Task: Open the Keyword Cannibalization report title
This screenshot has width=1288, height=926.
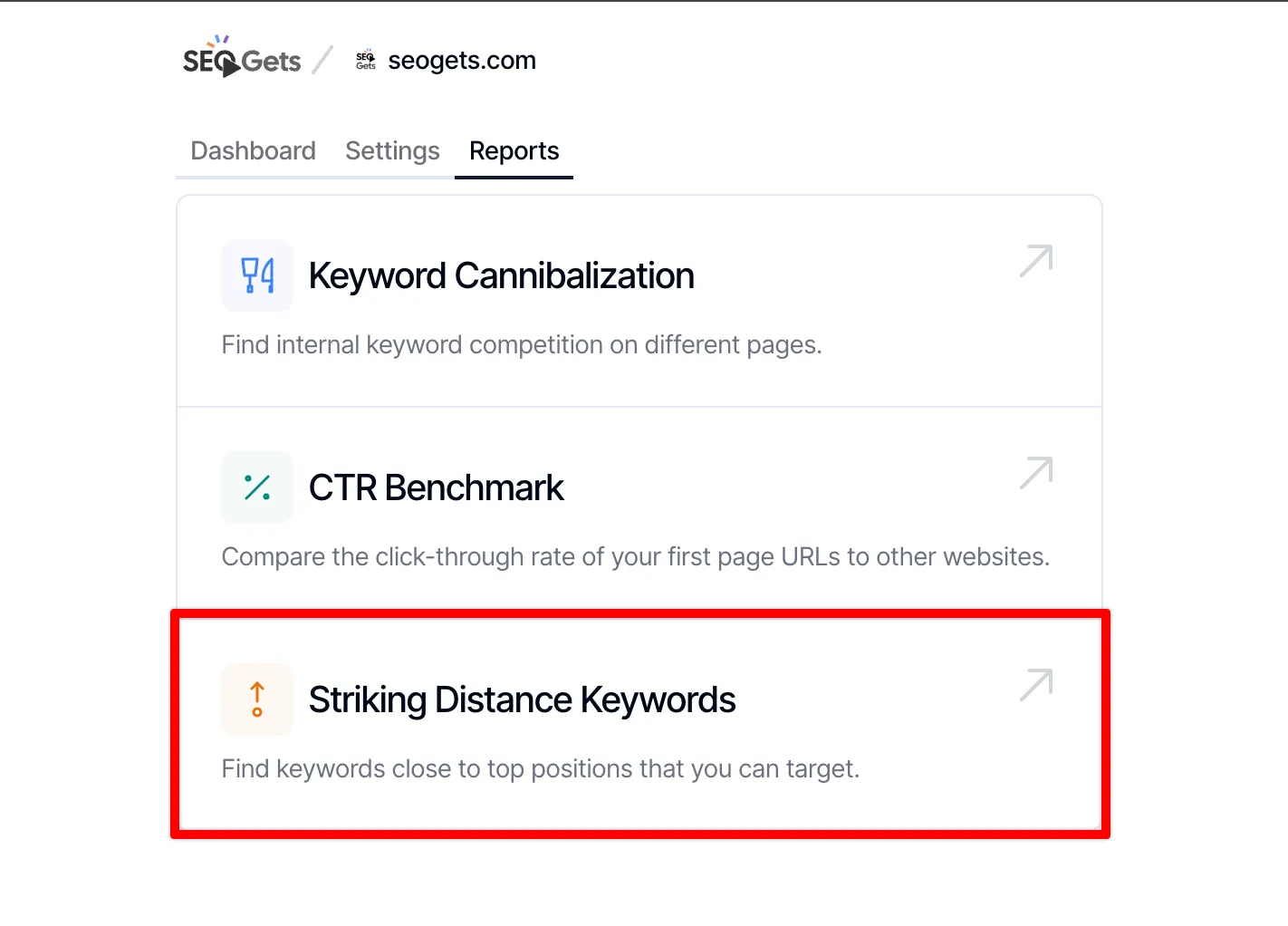Action: (502, 275)
